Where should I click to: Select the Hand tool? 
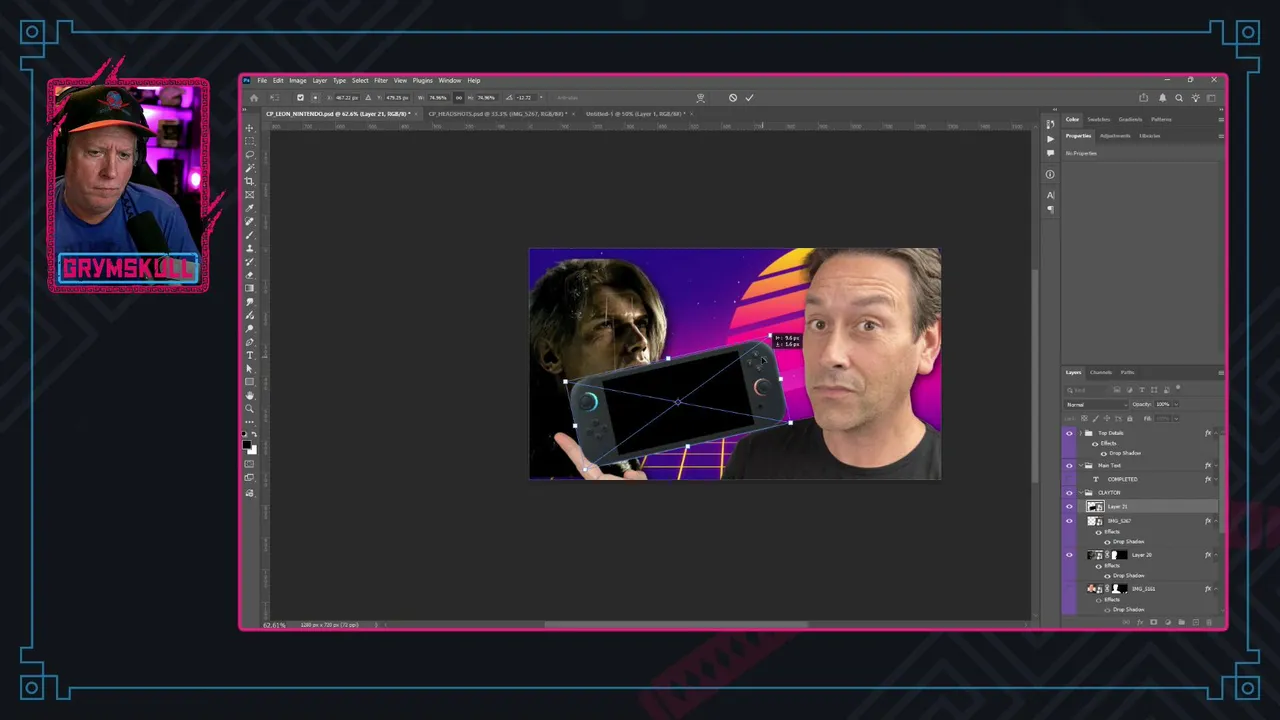pyautogui.click(x=248, y=395)
